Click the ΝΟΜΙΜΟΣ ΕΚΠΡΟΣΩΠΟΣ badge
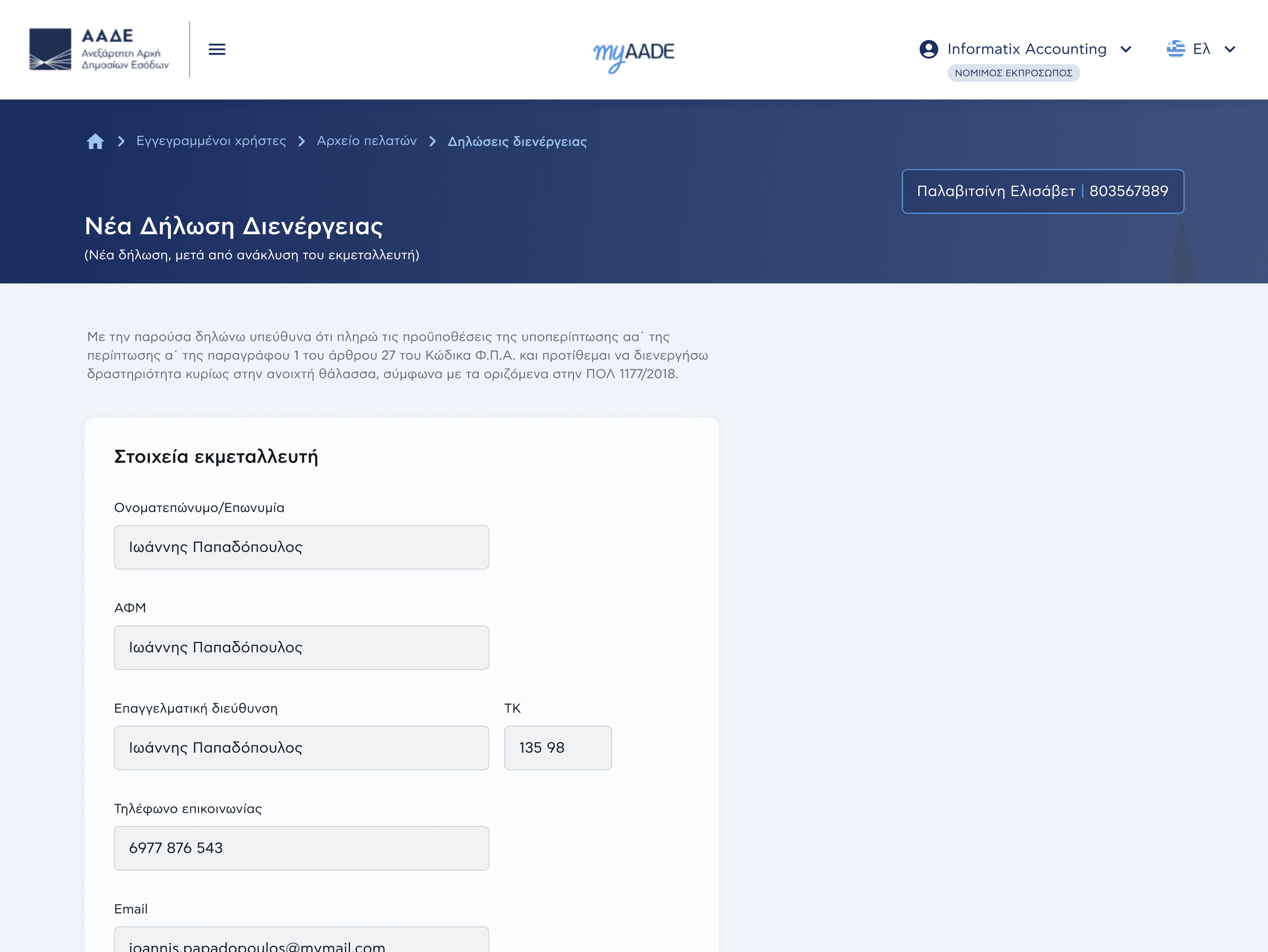The image size is (1268, 952). 1013,73
